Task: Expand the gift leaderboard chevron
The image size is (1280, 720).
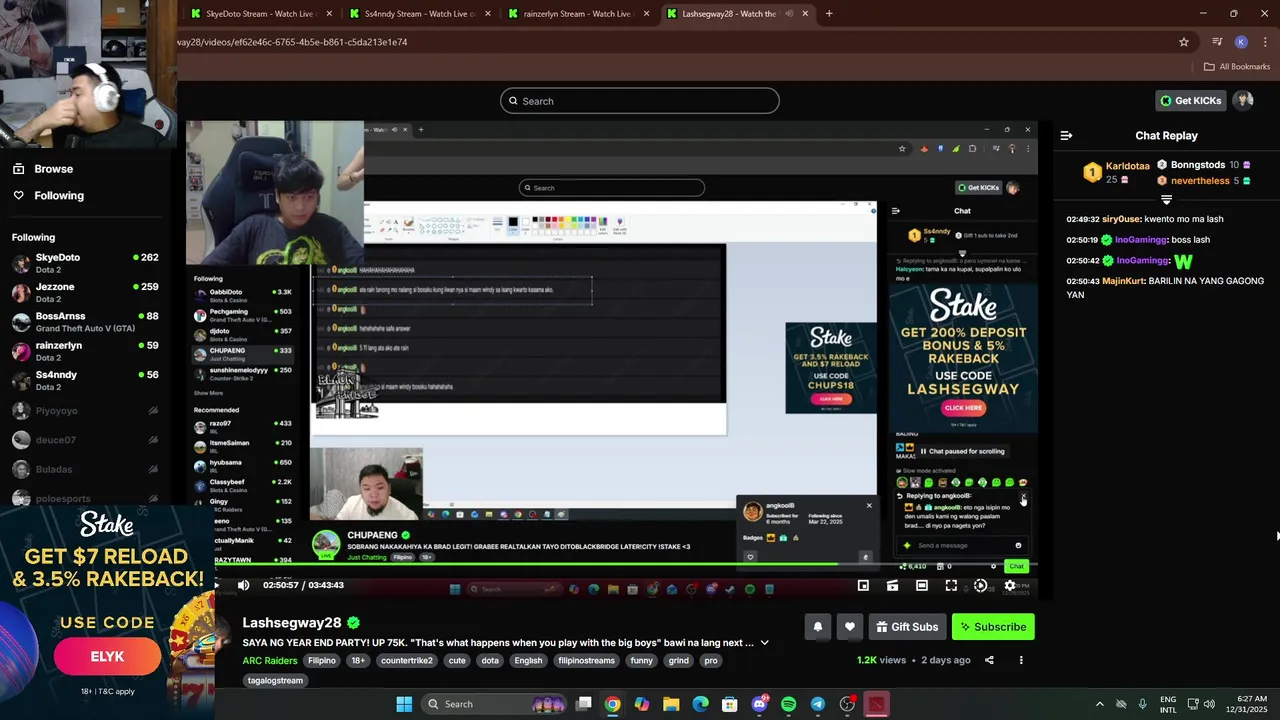Action: (x=1166, y=200)
